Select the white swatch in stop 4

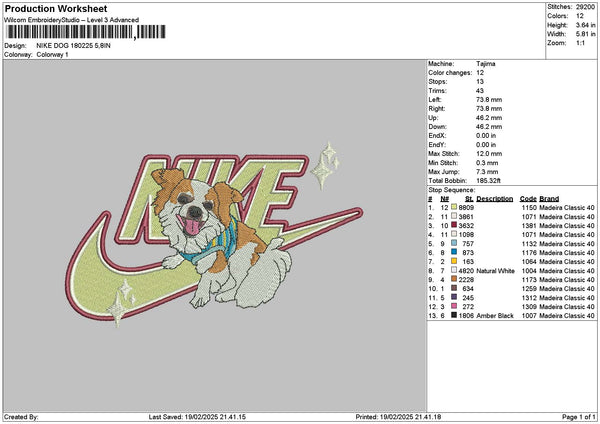[454, 234]
